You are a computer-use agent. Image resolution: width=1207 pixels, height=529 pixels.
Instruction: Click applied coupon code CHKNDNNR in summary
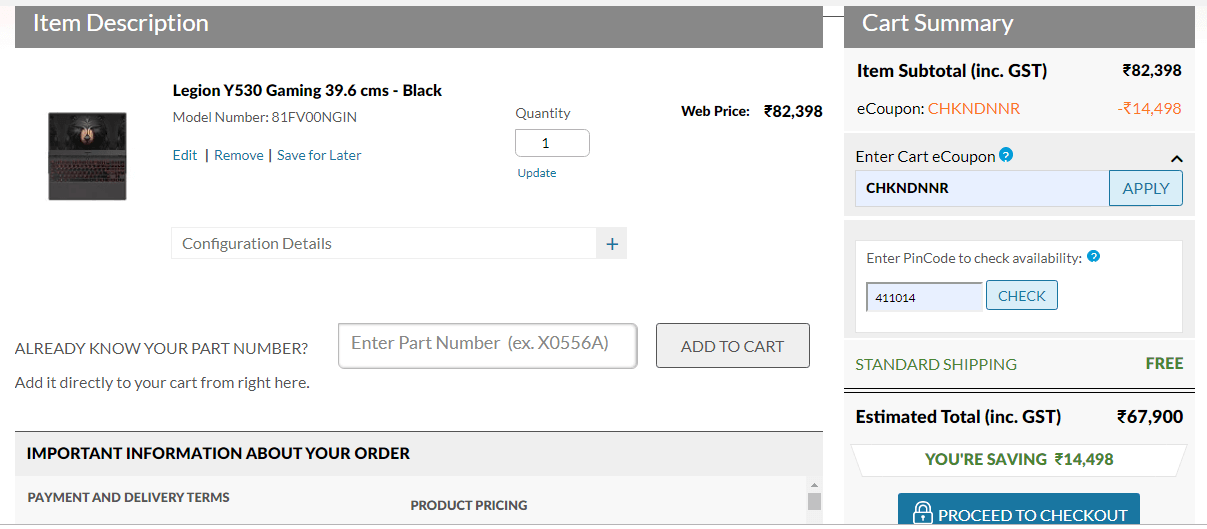click(x=974, y=108)
